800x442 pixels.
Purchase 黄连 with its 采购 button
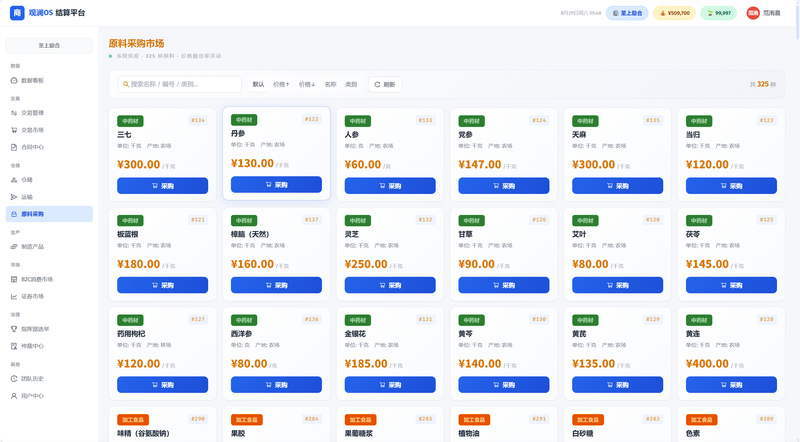(732, 385)
